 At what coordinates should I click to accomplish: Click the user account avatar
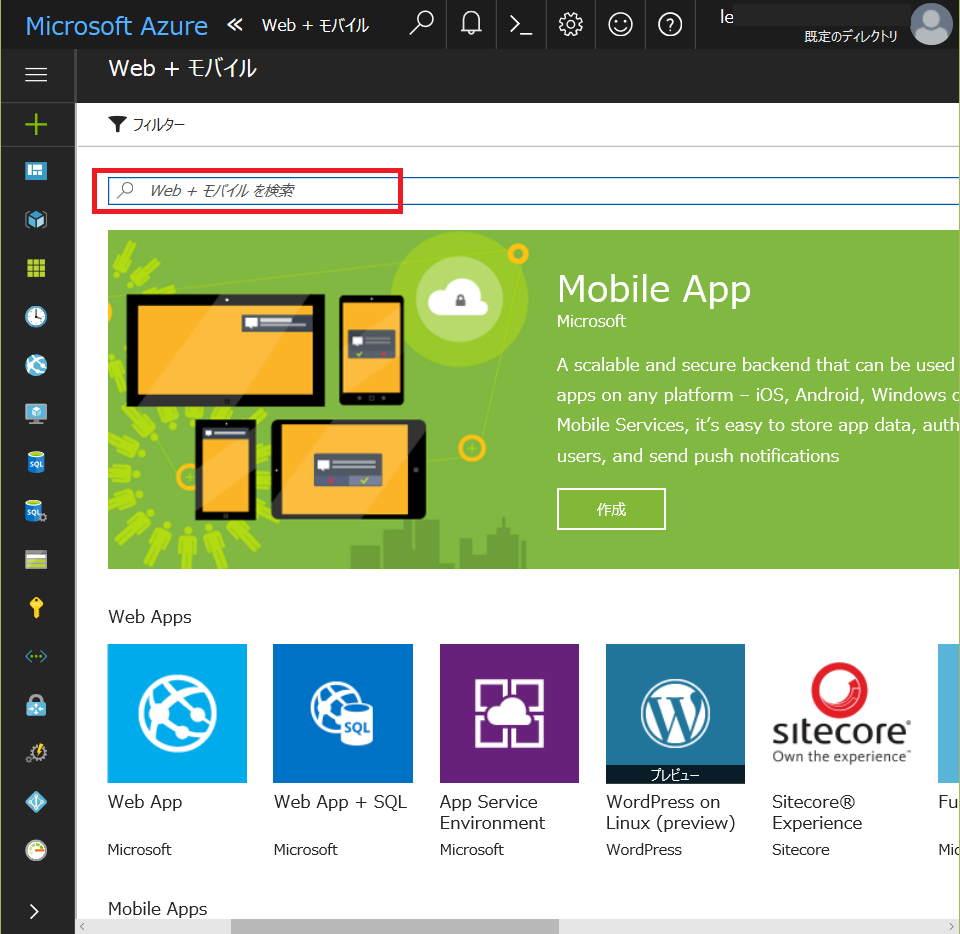pyautogui.click(x=931, y=24)
